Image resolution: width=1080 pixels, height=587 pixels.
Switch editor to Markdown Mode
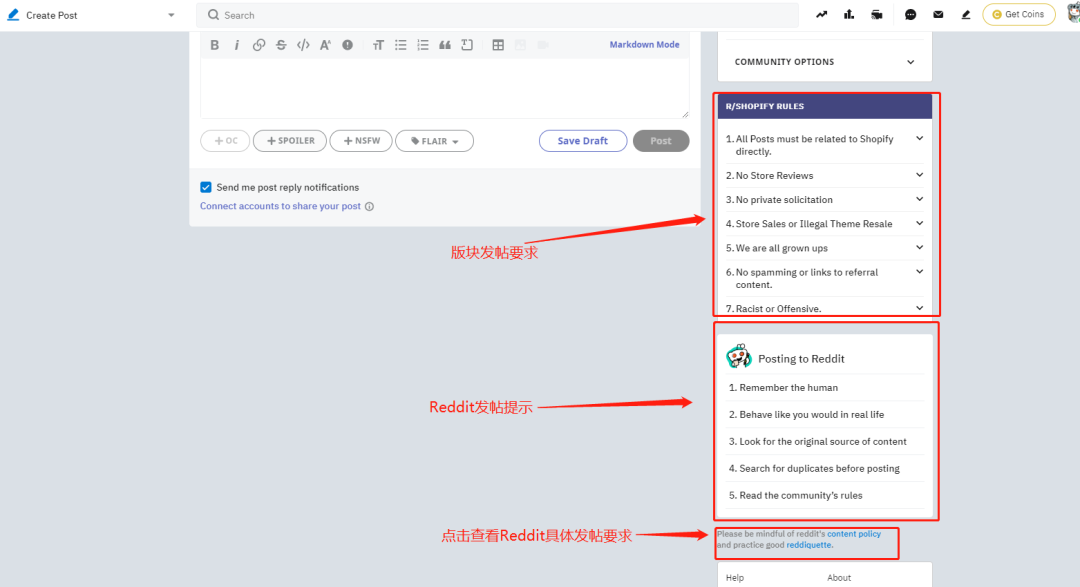point(644,45)
